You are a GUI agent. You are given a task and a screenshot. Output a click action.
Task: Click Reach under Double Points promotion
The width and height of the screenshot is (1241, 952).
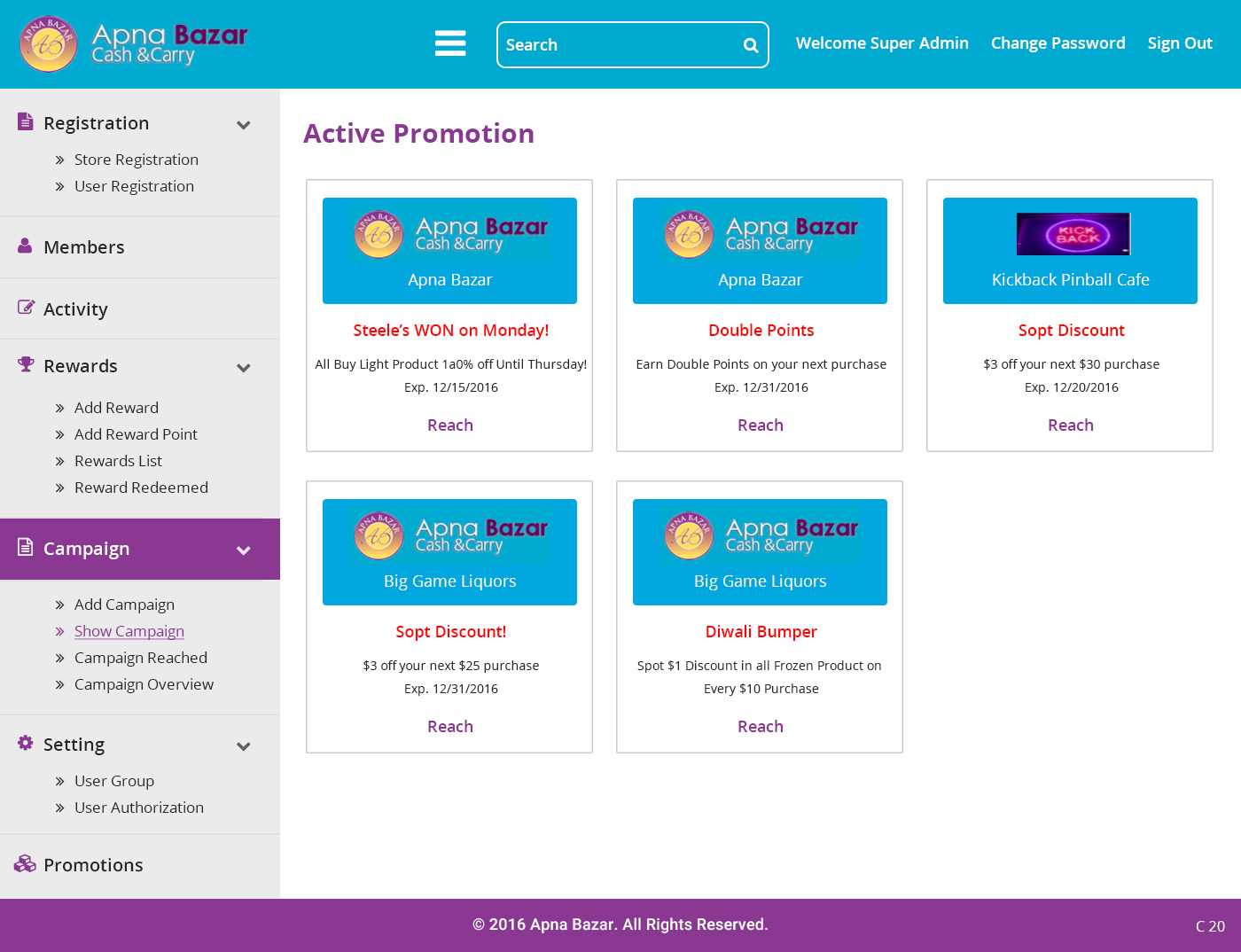[x=760, y=425]
